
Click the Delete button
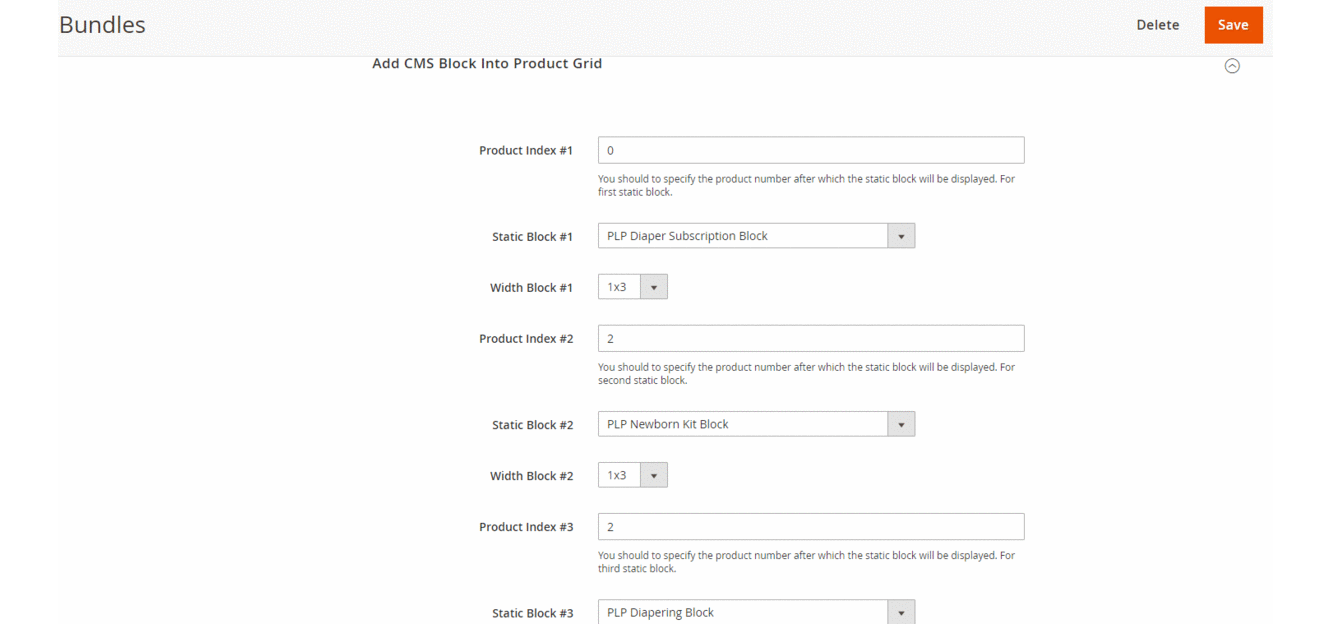[1157, 25]
